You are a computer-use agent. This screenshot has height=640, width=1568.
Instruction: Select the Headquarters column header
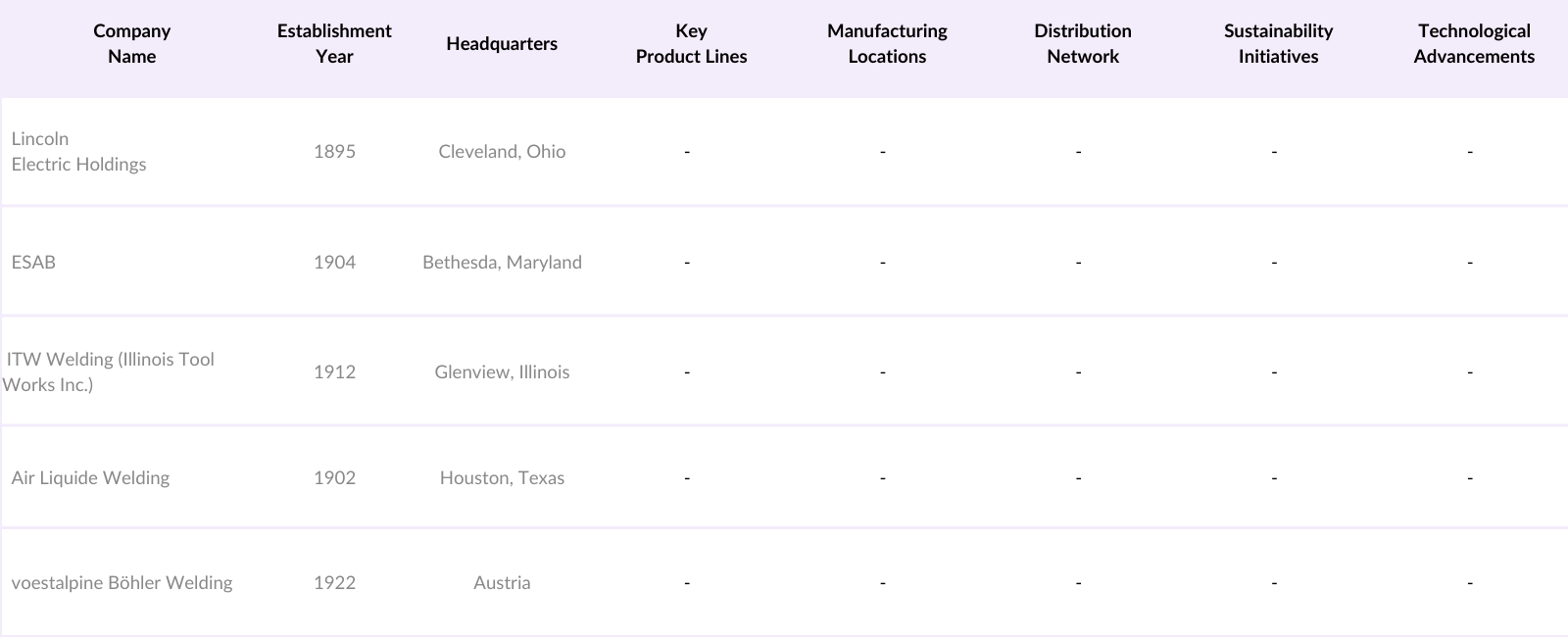[x=502, y=44]
